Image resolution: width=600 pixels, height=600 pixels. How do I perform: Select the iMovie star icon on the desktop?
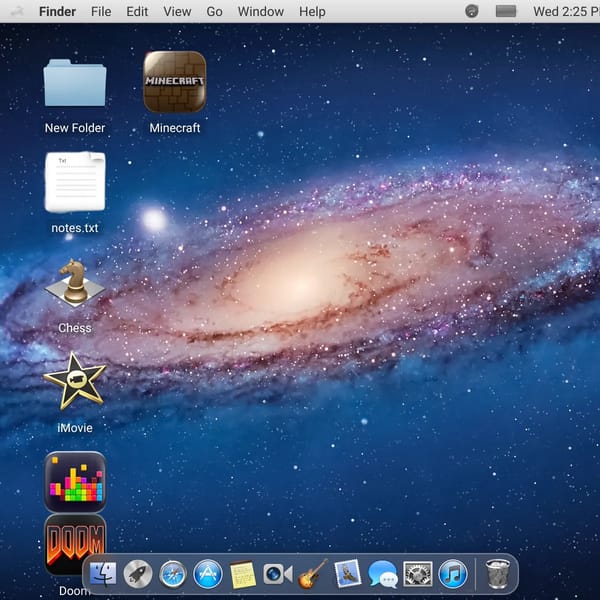coord(75,381)
